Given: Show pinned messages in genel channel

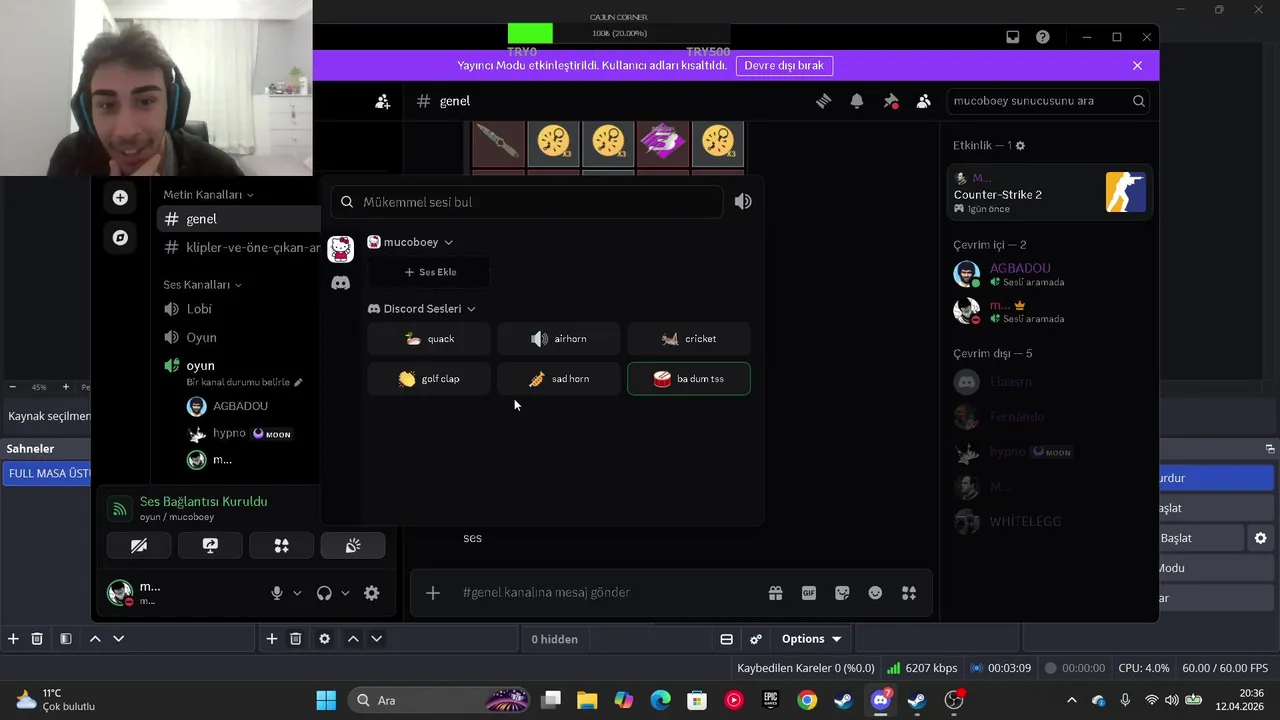Looking at the screenshot, I should [x=891, y=101].
